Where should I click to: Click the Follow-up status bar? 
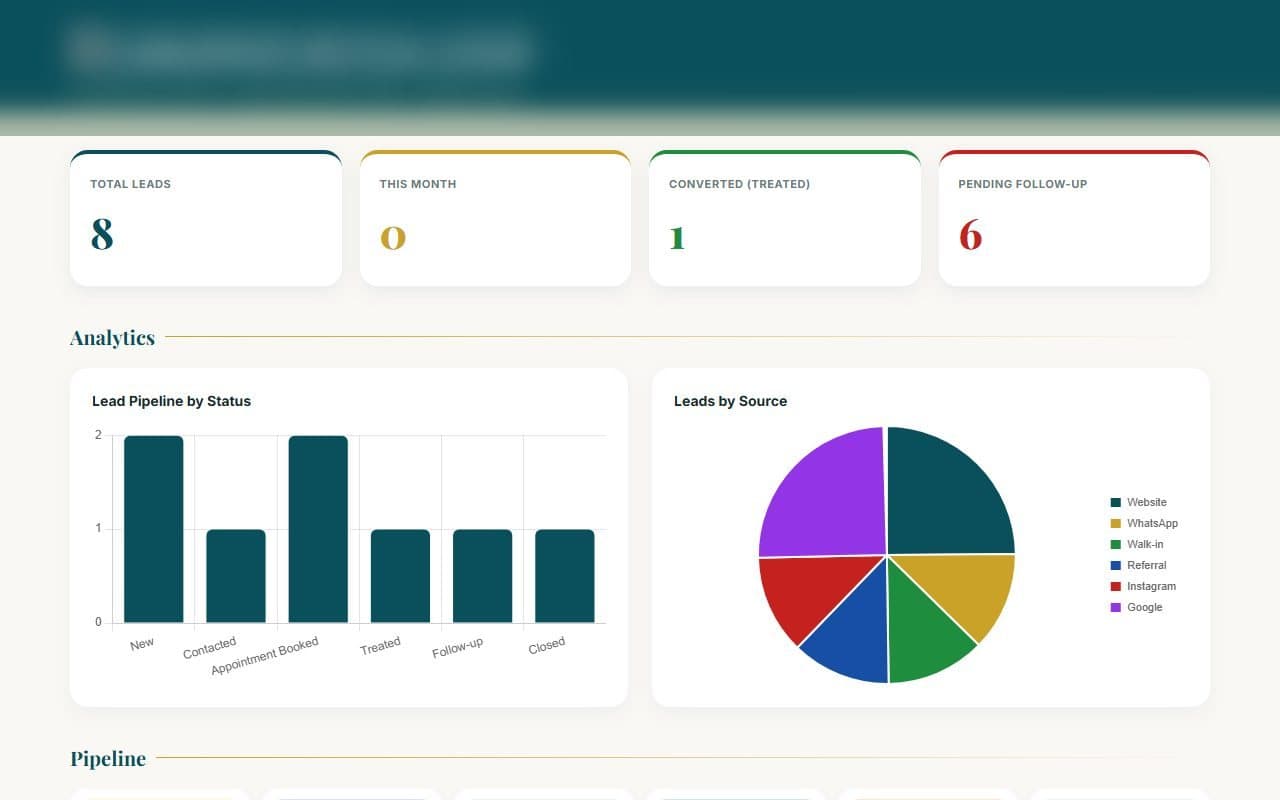[x=482, y=576]
